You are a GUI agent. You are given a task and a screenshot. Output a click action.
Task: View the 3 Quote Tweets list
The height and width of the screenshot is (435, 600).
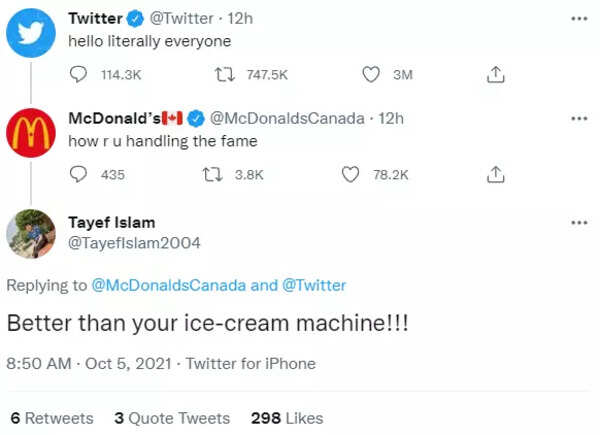click(x=171, y=418)
